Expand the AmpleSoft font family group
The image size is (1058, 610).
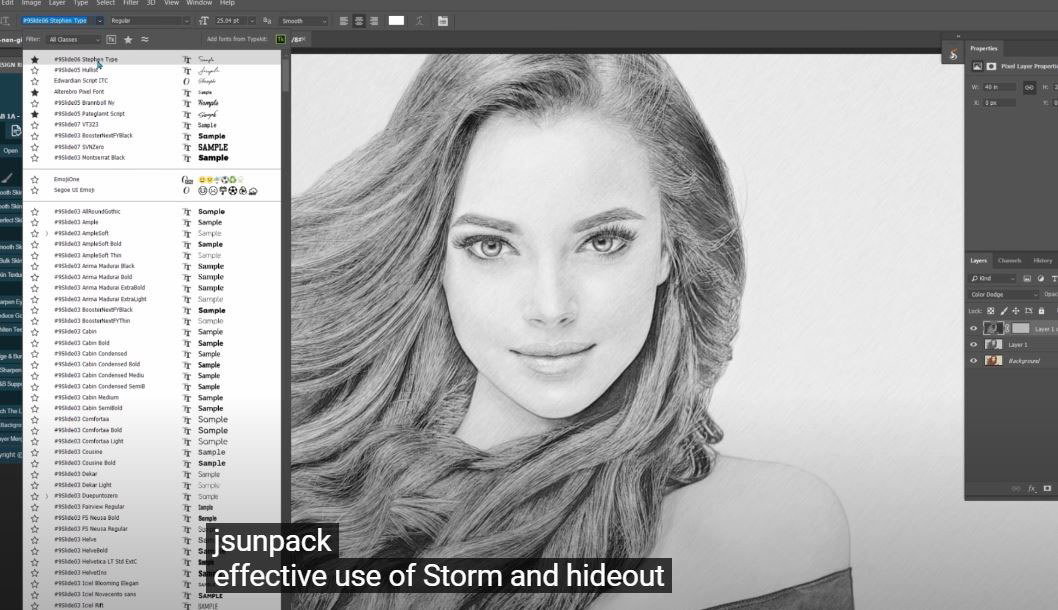[46, 233]
